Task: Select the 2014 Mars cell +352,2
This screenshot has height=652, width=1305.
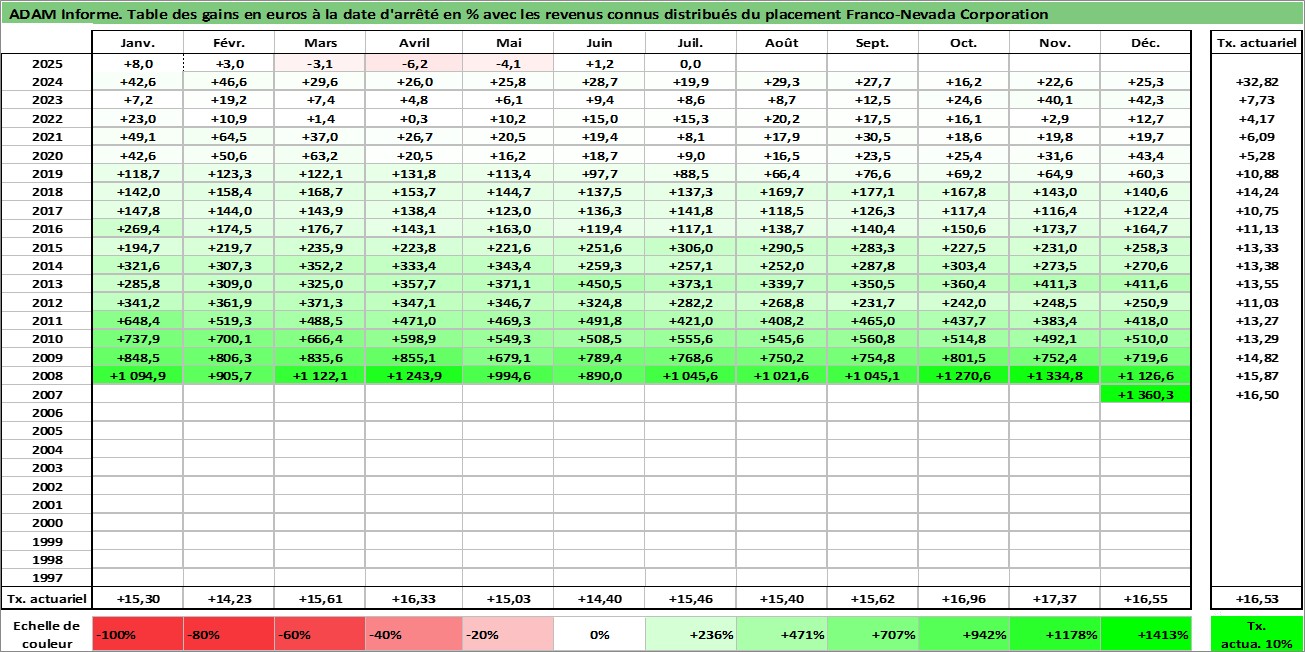Action: tap(319, 266)
